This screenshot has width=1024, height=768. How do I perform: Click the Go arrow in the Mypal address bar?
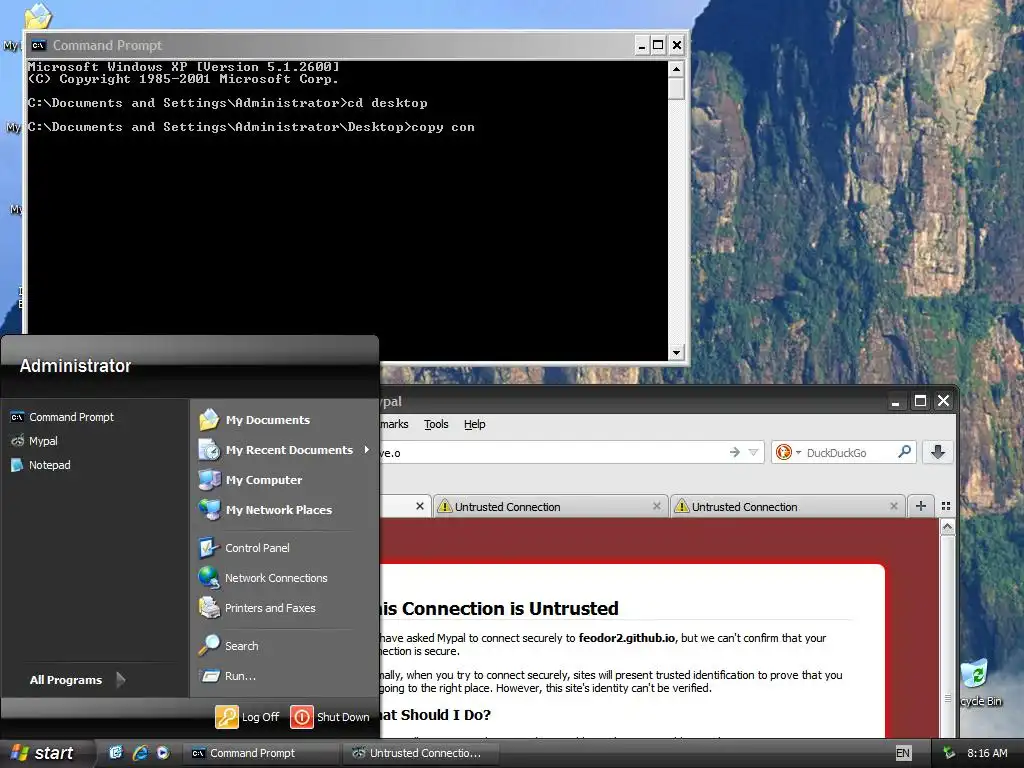coord(735,452)
